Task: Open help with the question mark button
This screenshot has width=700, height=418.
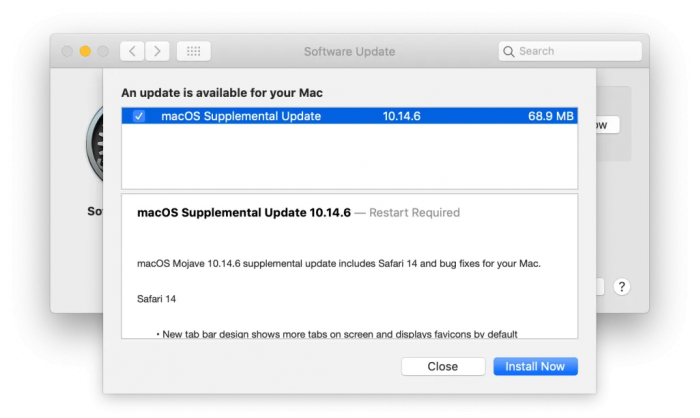Action: 621,287
